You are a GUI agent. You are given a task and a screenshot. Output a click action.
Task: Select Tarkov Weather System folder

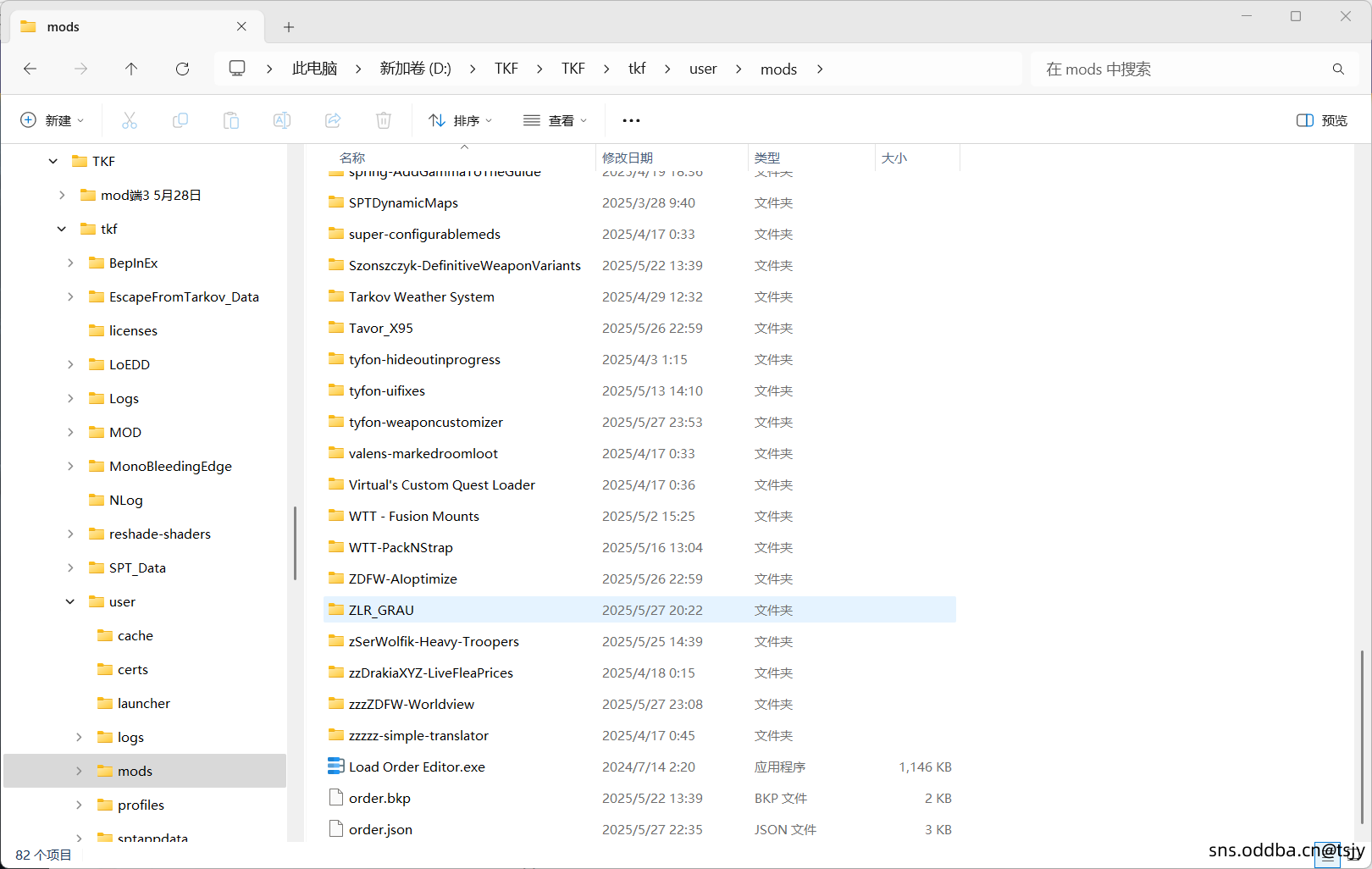pos(422,296)
